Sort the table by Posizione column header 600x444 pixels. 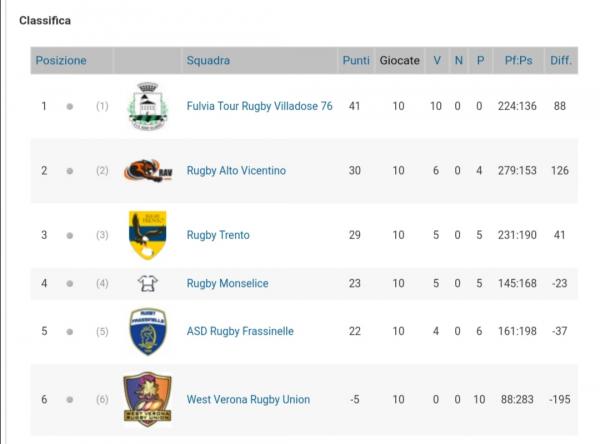tap(61, 60)
